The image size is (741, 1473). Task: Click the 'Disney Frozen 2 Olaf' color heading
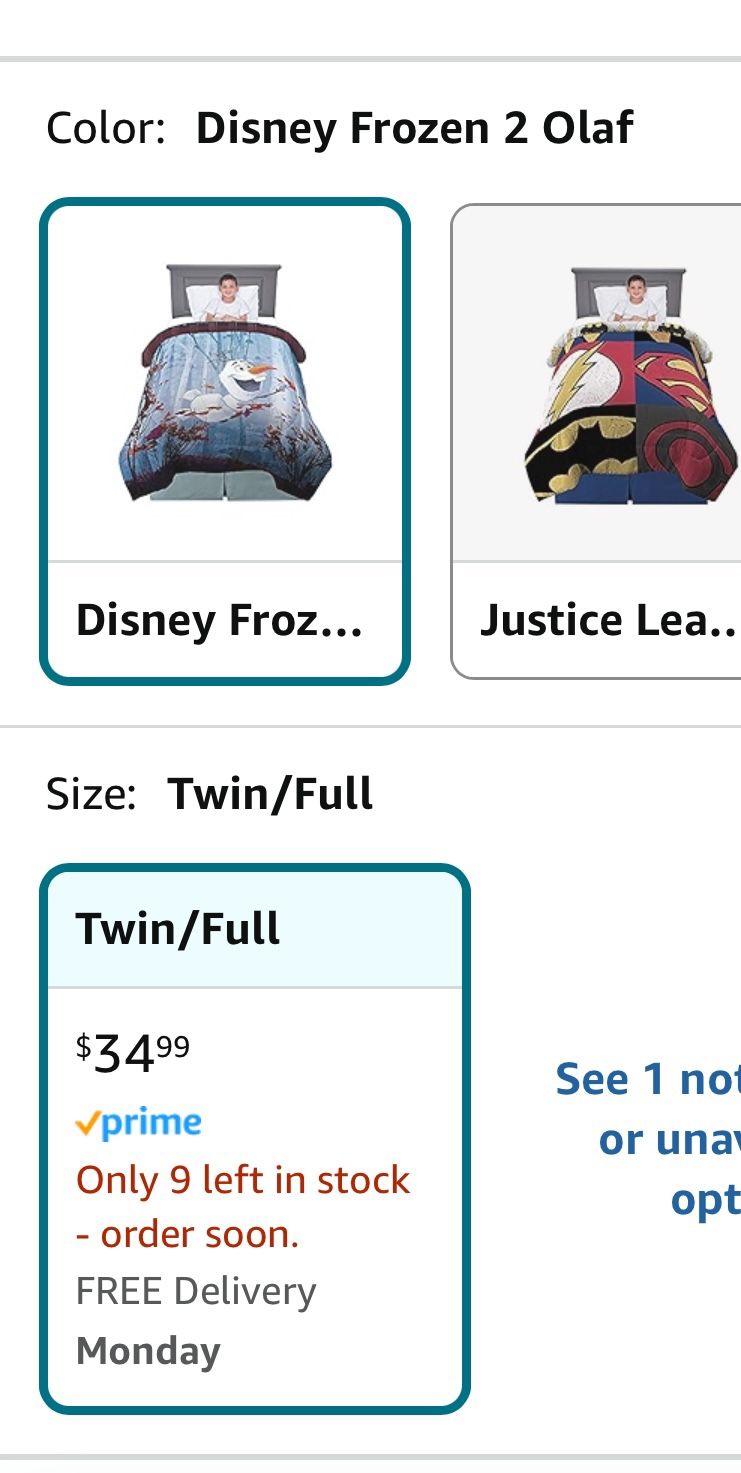coord(414,129)
